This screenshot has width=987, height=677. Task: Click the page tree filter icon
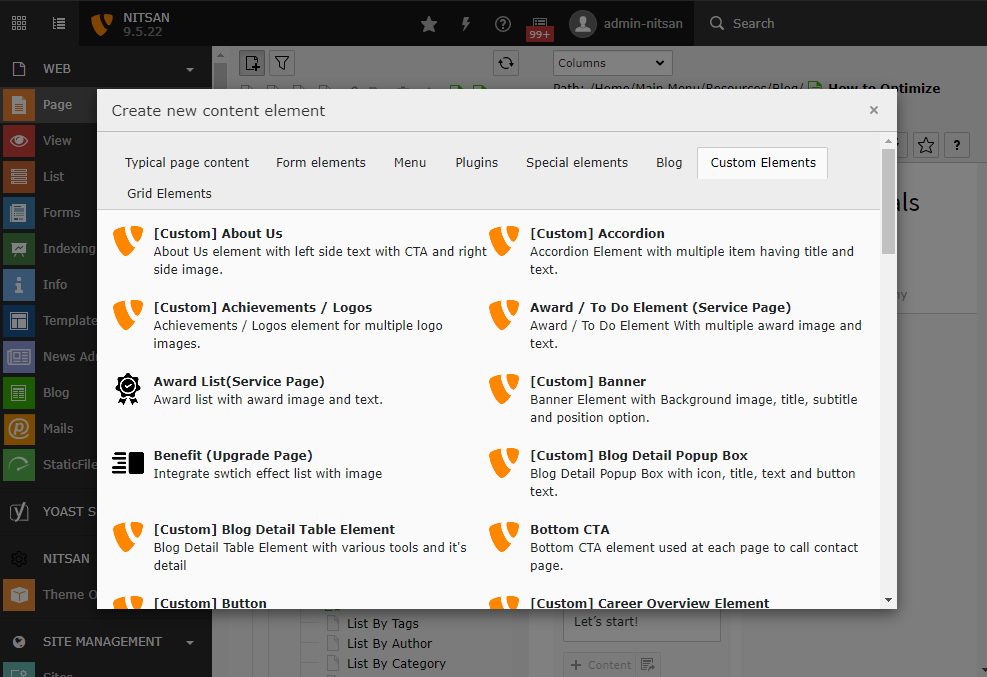pyautogui.click(x=282, y=63)
